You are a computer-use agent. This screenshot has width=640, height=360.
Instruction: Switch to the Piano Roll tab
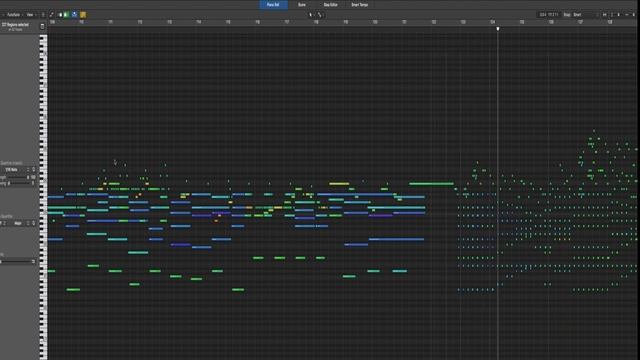(273, 4)
